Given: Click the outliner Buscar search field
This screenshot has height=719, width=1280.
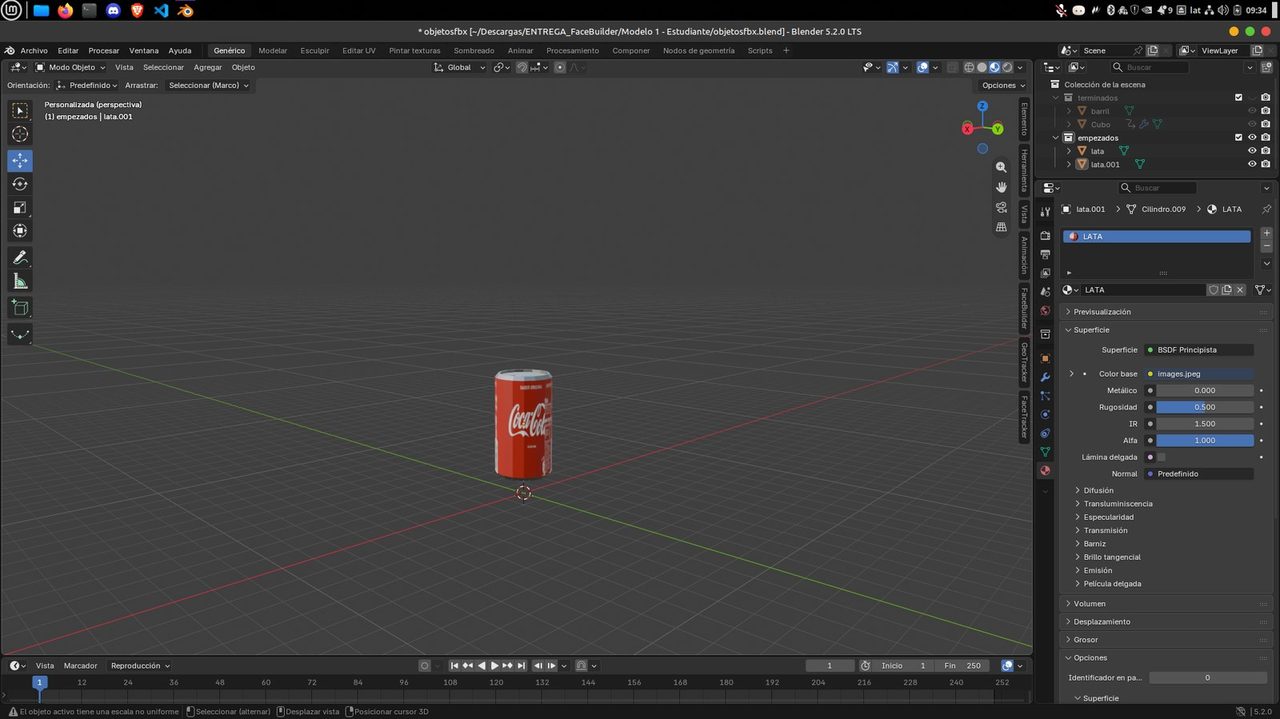Looking at the screenshot, I should tap(1150, 67).
